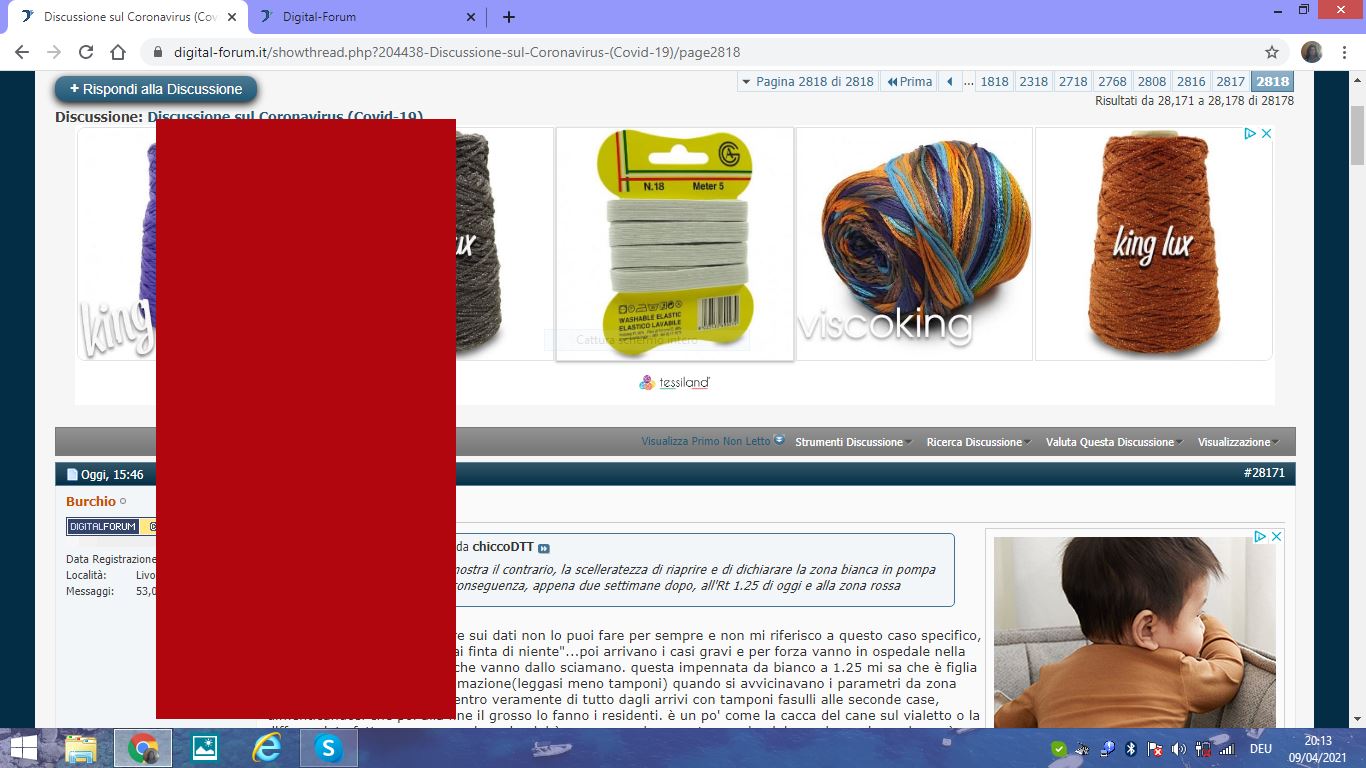Expand the Strumenti Discussione menu
Image resolution: width=1366 pixels, height=768 pixels.
854,442
